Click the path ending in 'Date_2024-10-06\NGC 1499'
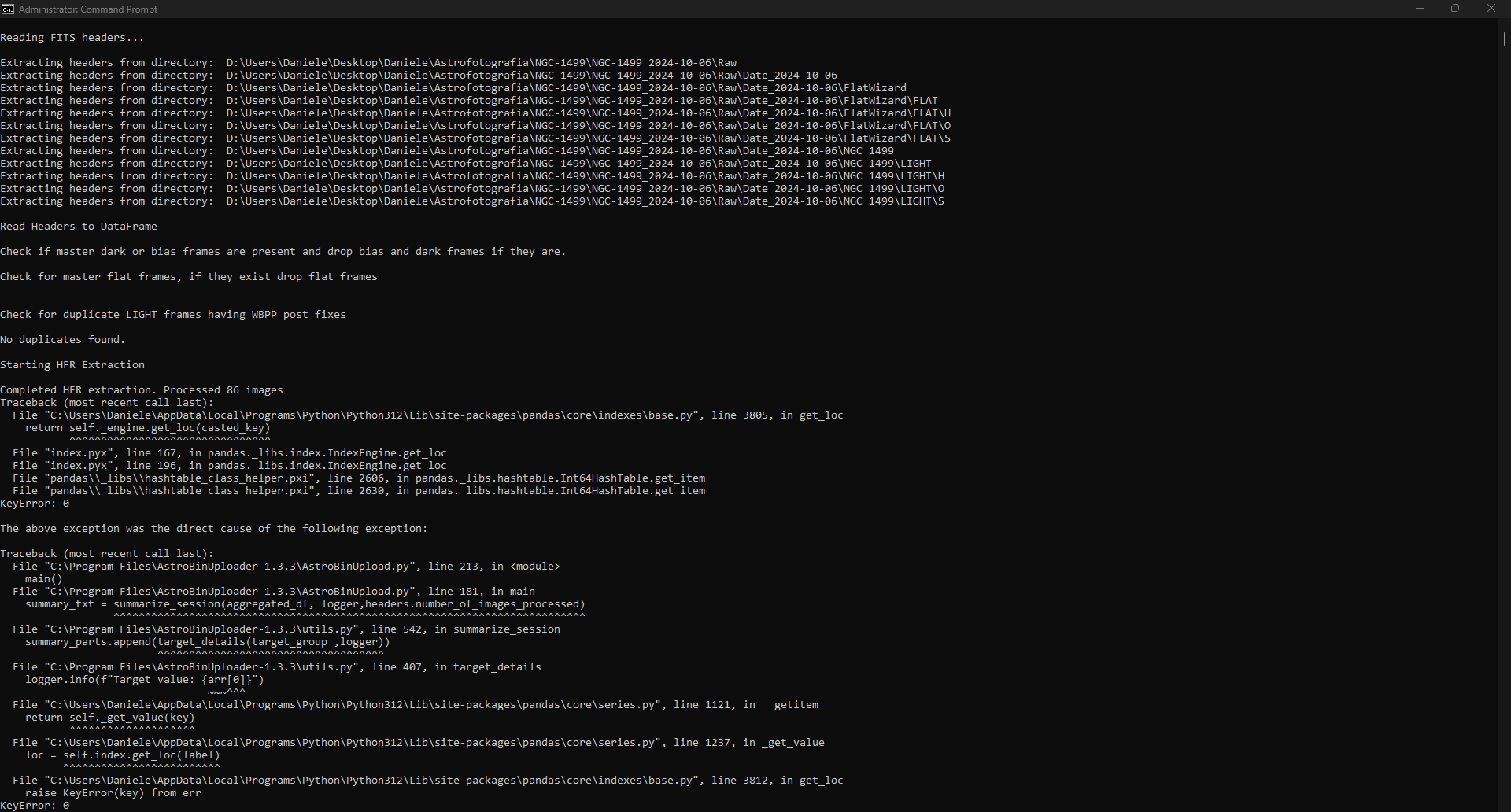Viewport: 1511px width, 812px height. 560,151
